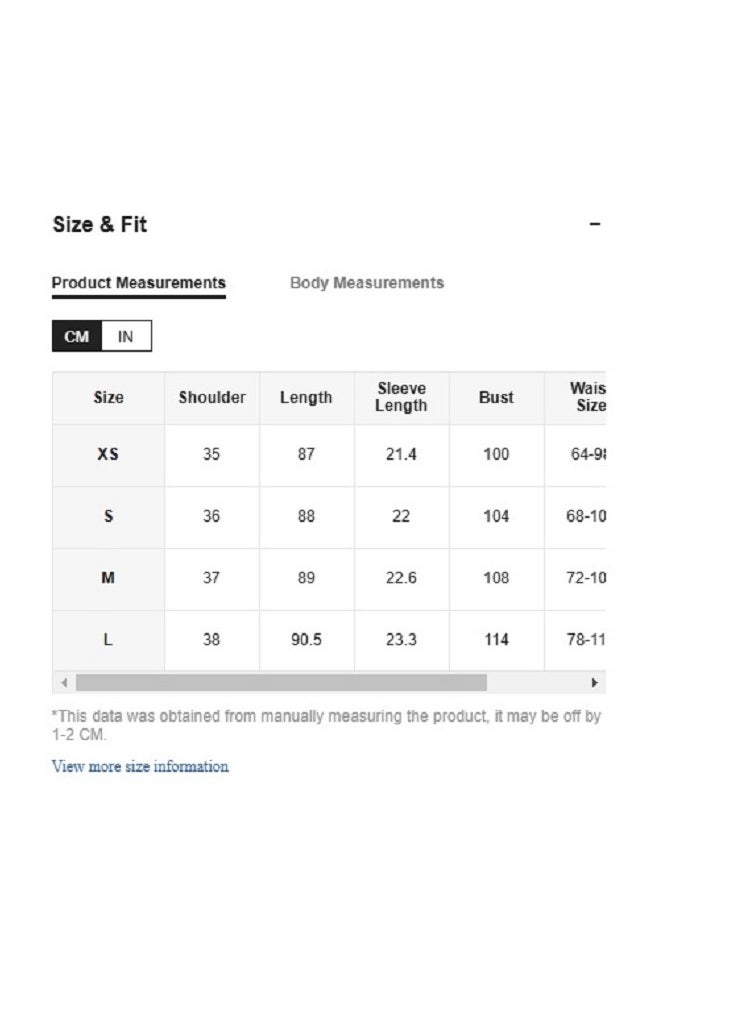Select the Product Measurements tab

click(139, 283)
